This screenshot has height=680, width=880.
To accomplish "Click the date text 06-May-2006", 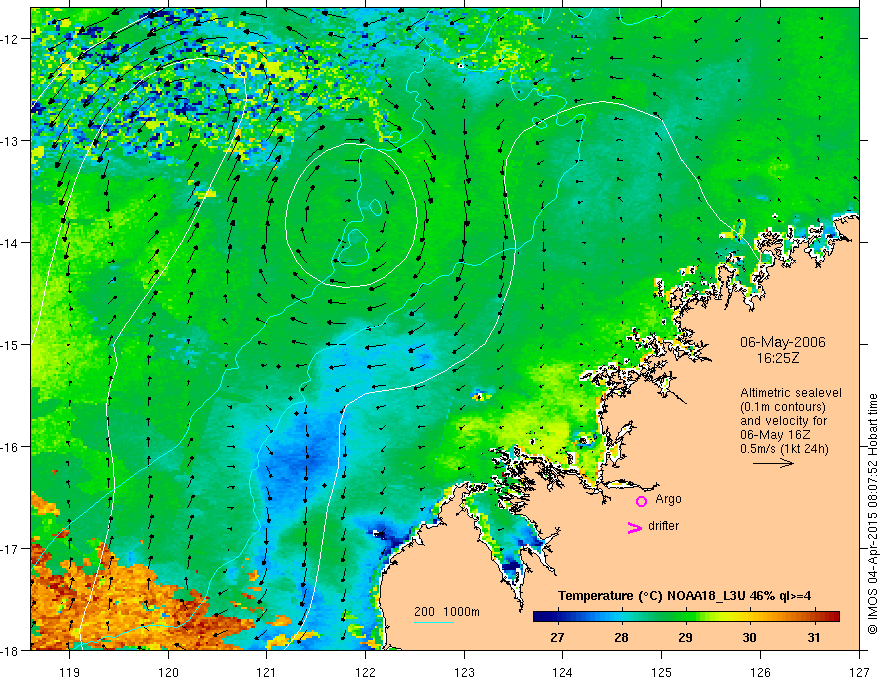I will (782, 342).
